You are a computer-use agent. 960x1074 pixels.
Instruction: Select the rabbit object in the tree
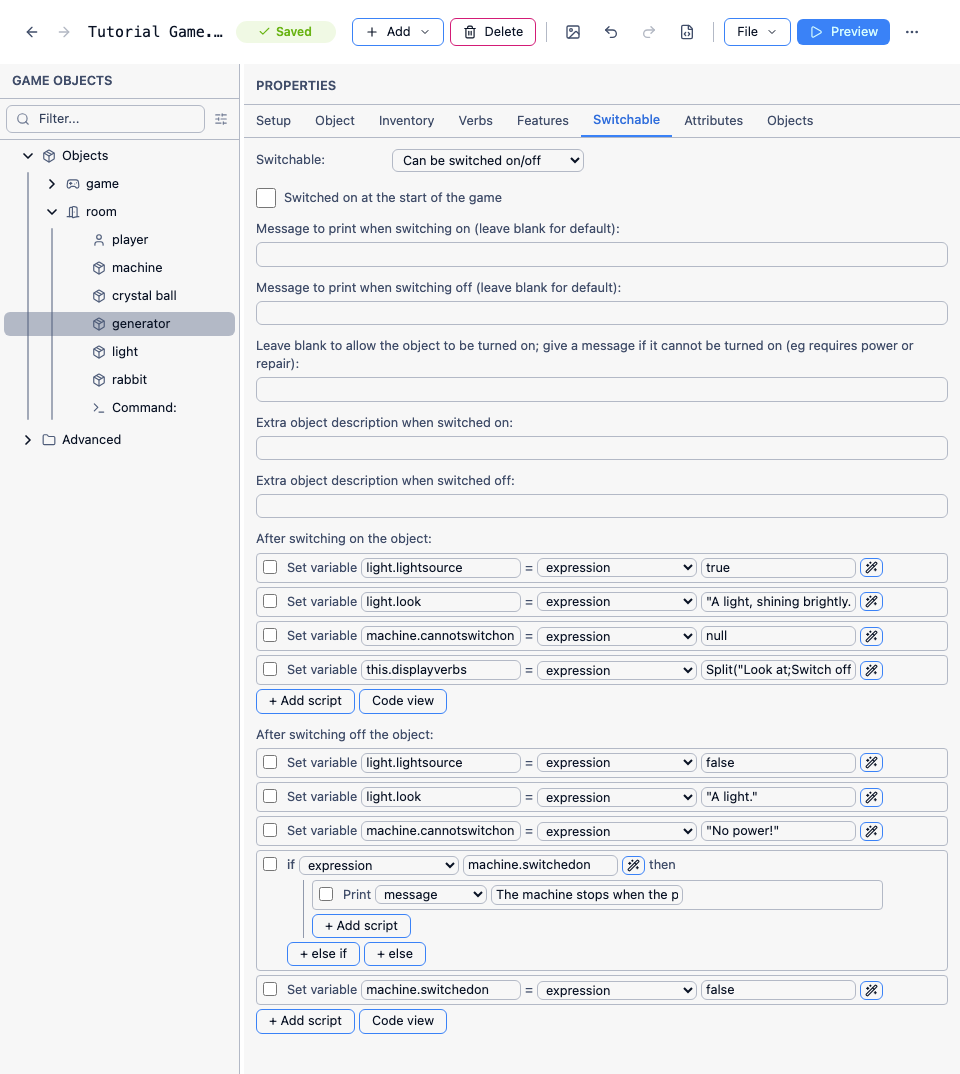pos(129,380)
